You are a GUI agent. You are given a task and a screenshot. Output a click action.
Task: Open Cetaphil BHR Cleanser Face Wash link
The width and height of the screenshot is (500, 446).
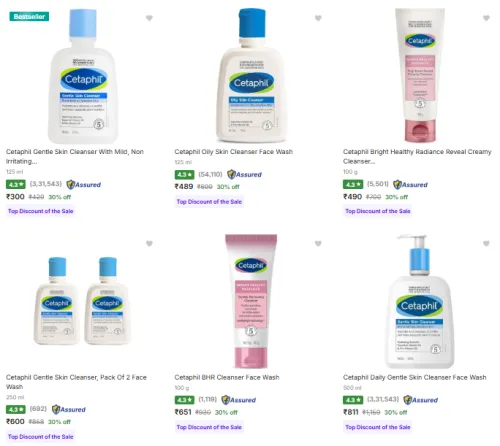click(x=227, y=377)
